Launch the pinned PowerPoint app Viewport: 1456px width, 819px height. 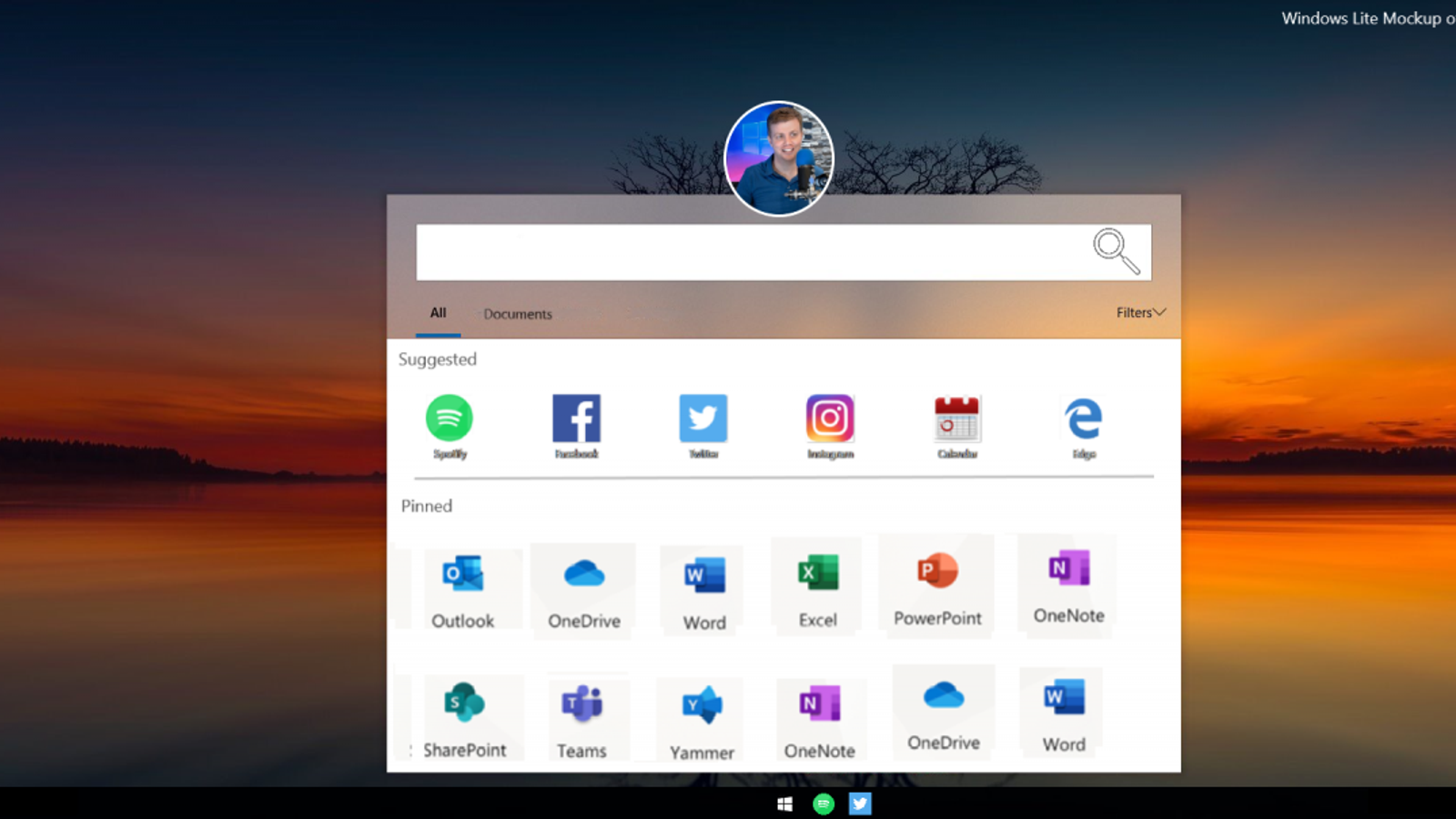tap(937, 587)
